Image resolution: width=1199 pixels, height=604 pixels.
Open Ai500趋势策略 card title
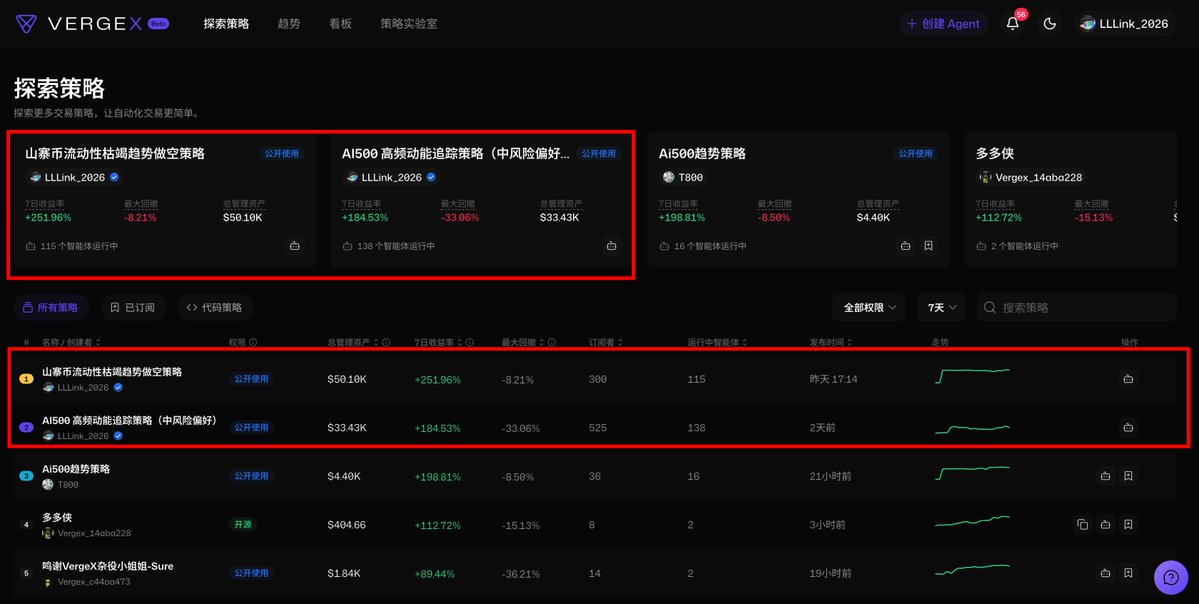coord(702,154)
